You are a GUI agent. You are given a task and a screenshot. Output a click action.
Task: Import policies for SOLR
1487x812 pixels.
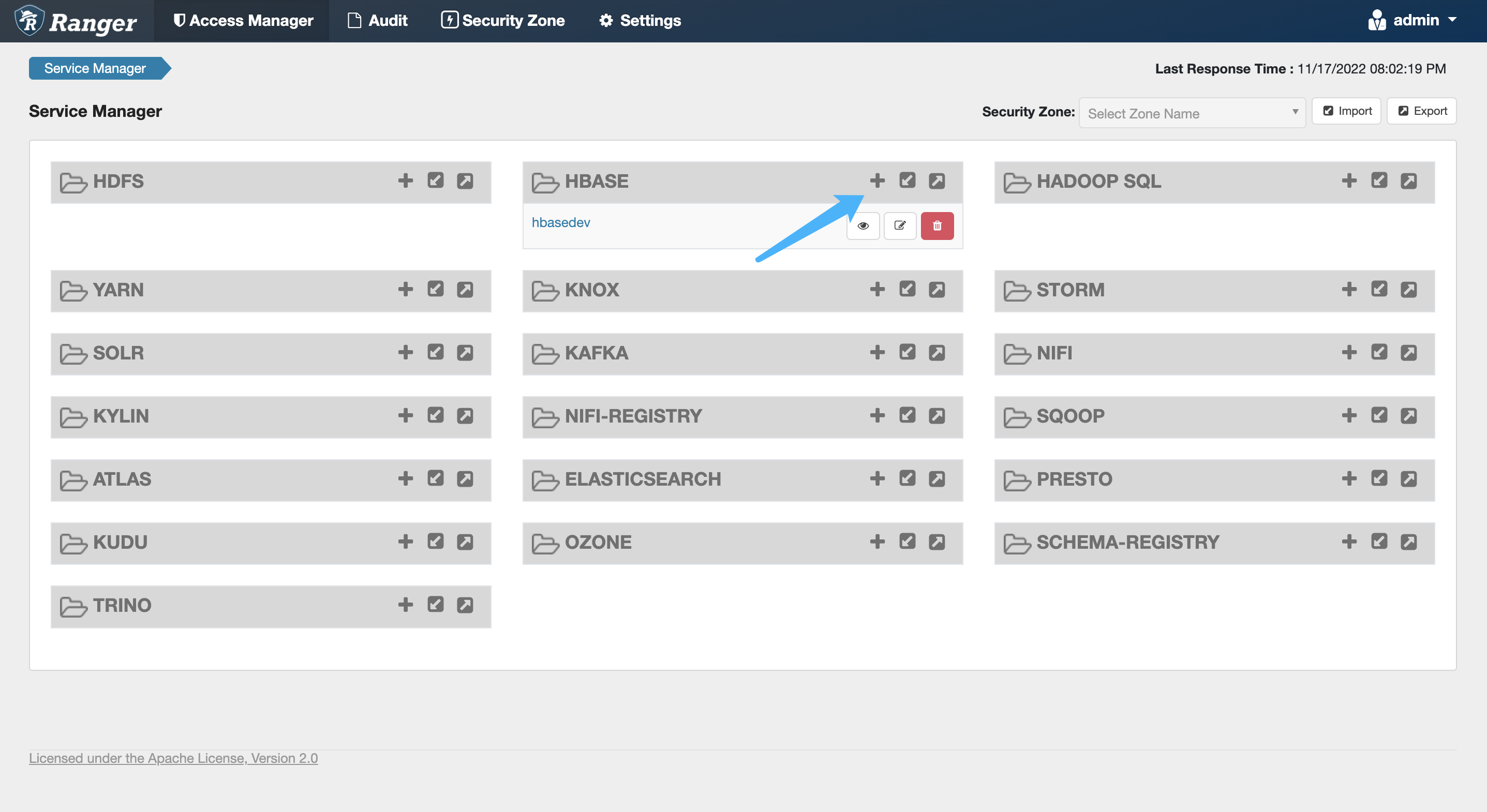[435, 352]
